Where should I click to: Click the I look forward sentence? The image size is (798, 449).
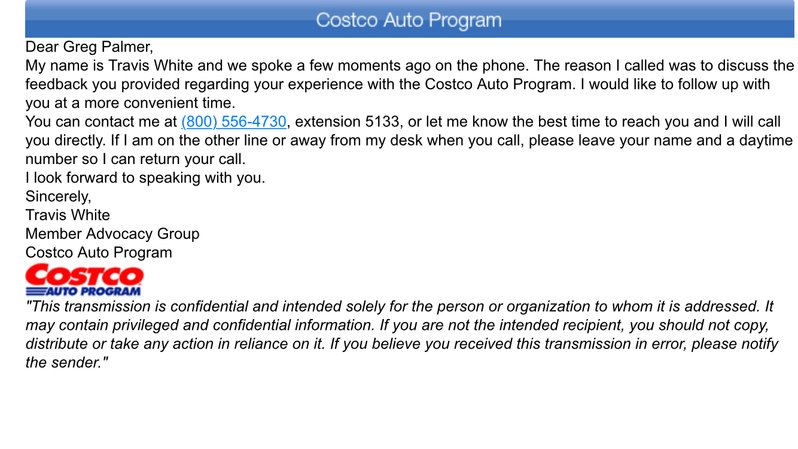(x=146, y=178)
